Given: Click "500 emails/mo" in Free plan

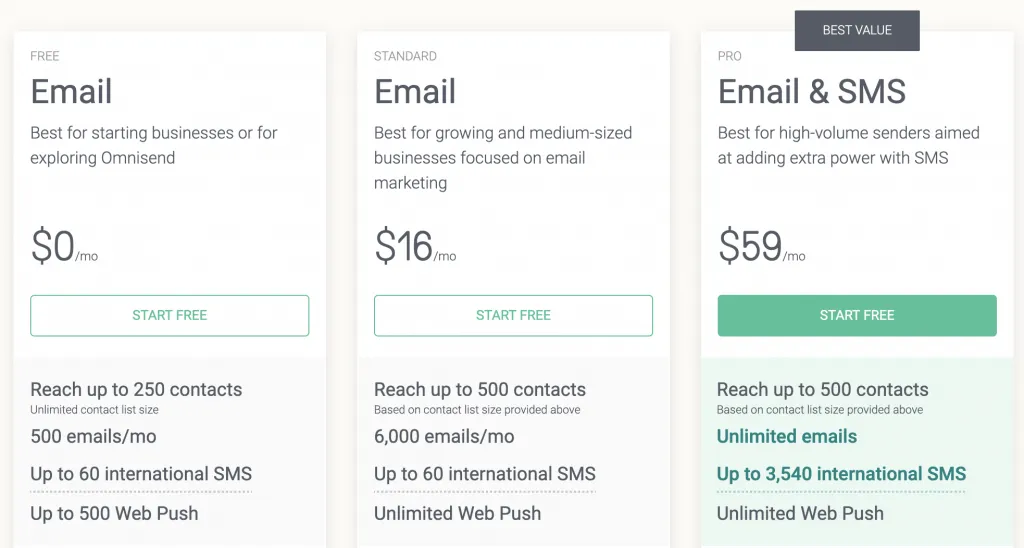Looking at the screenshot, I should [x=93, y=436].
